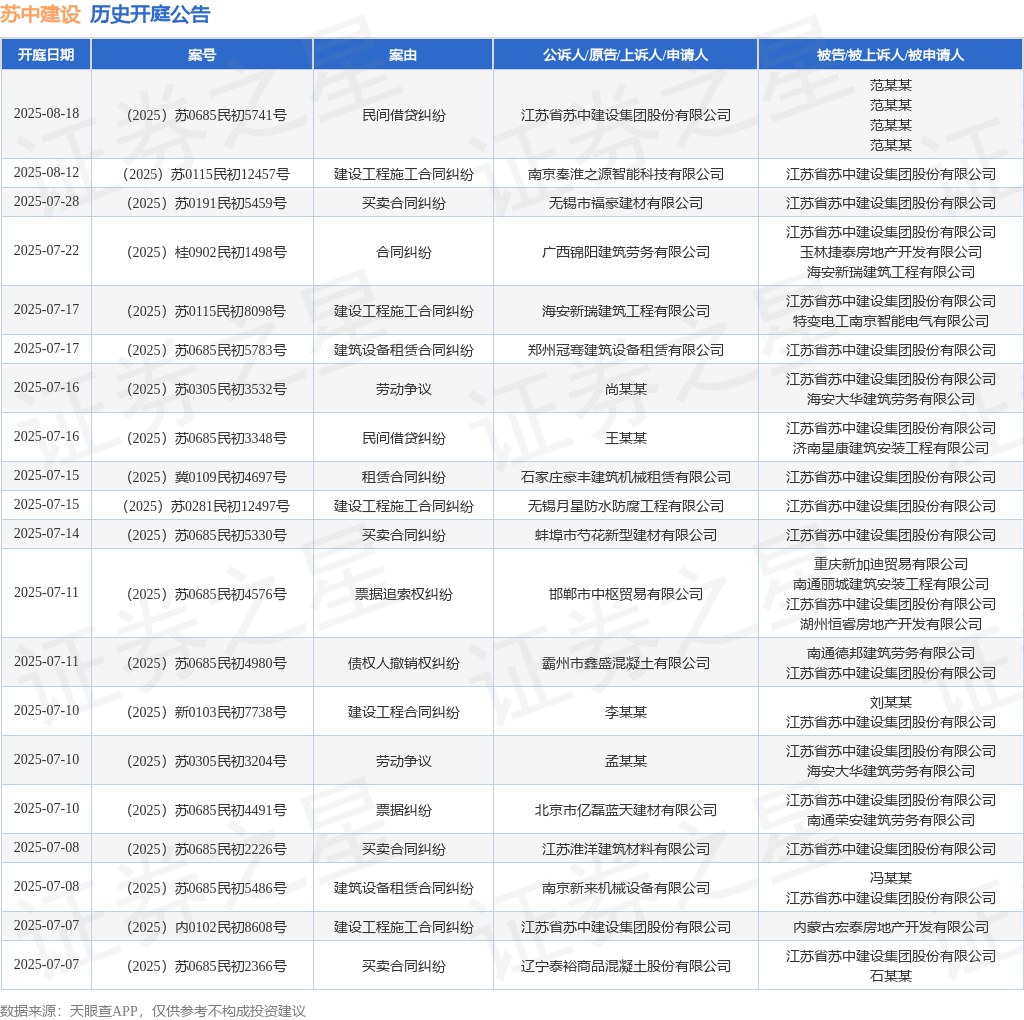Click plaintiff 石家庄泰丰建筑机械租赁有限公司

pyautogui.click(x=625, y=477)
